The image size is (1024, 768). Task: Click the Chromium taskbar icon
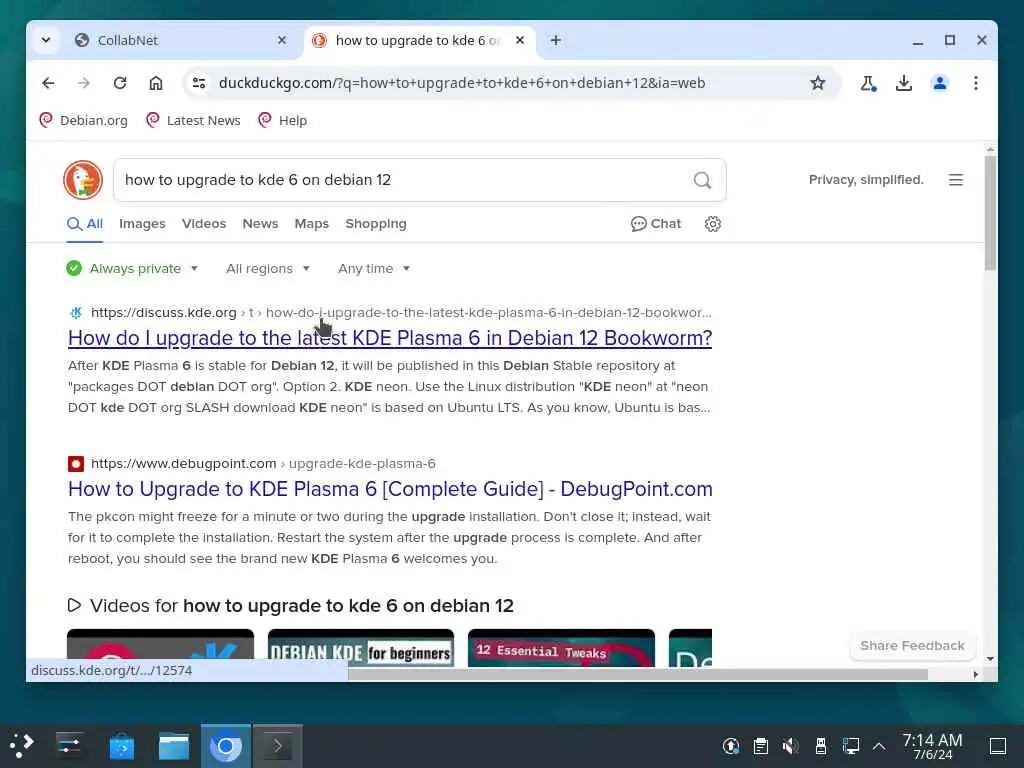[225, 745]
